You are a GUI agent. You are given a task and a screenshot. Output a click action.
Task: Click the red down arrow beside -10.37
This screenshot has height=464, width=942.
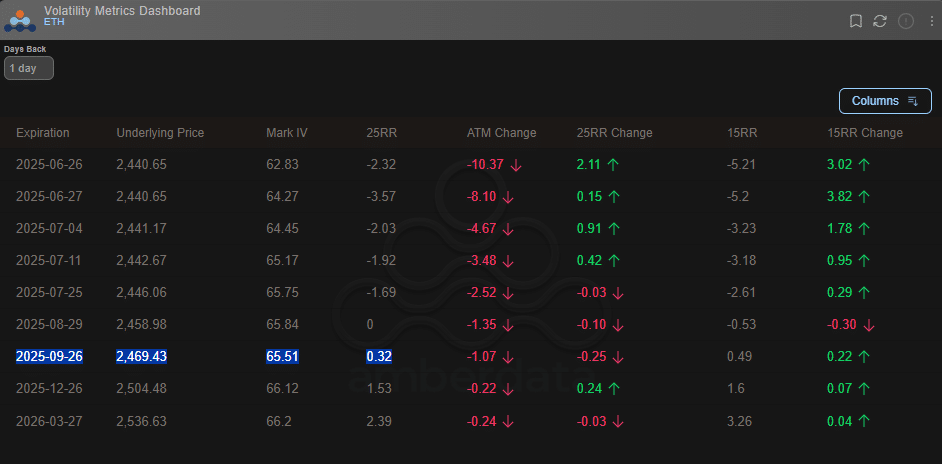pyautogui.click(x=515, y=165)
